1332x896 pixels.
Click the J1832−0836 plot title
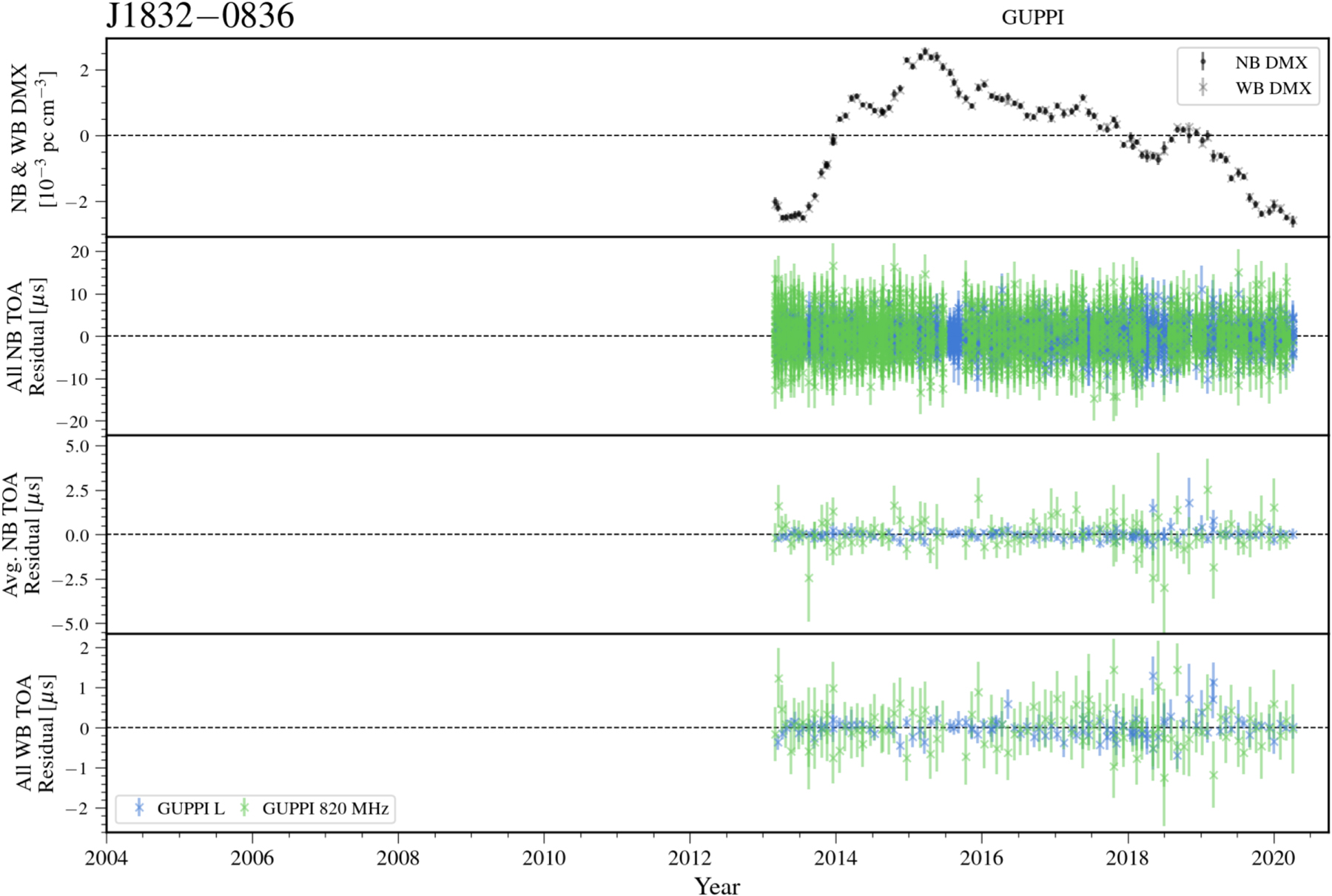200,16
